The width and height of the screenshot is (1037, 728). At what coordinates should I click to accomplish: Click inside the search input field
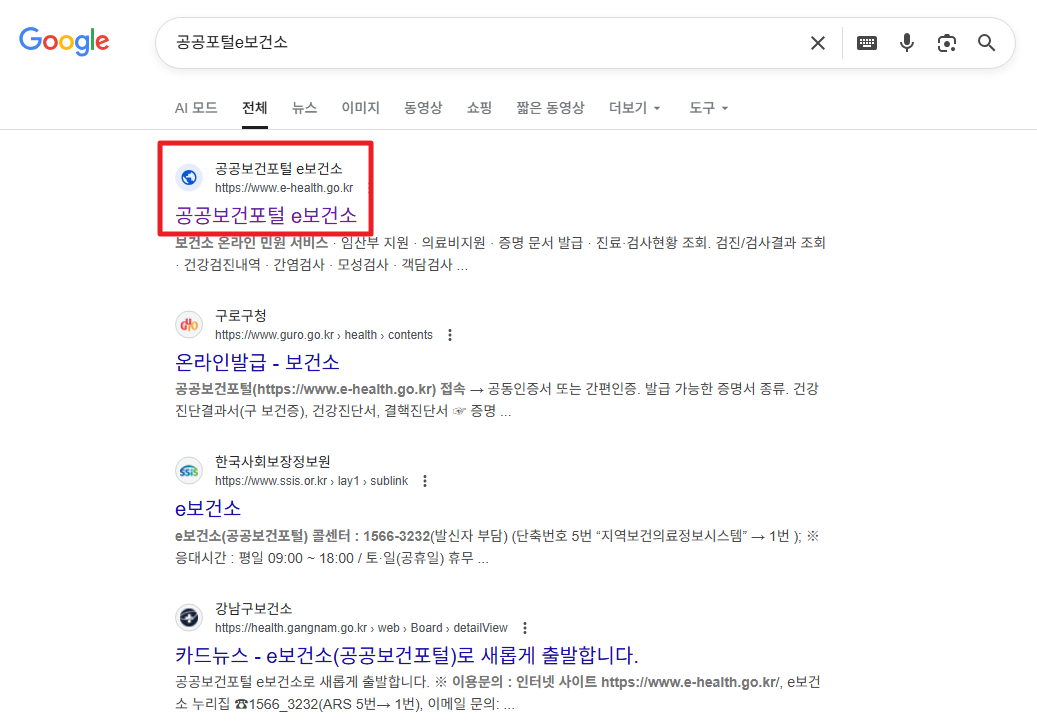click(x=450, y=43)
